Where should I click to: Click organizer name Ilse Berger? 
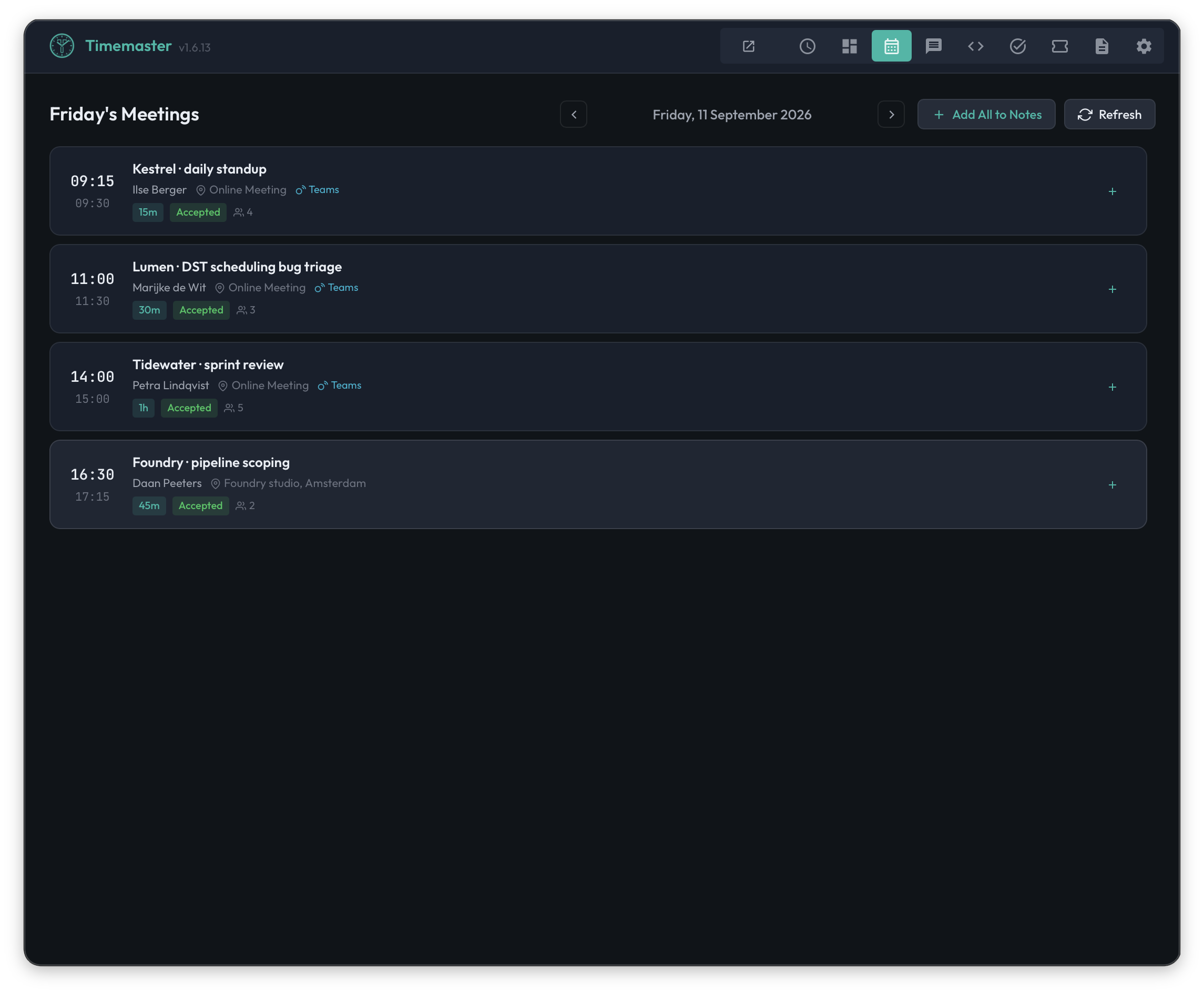point(160,189)
